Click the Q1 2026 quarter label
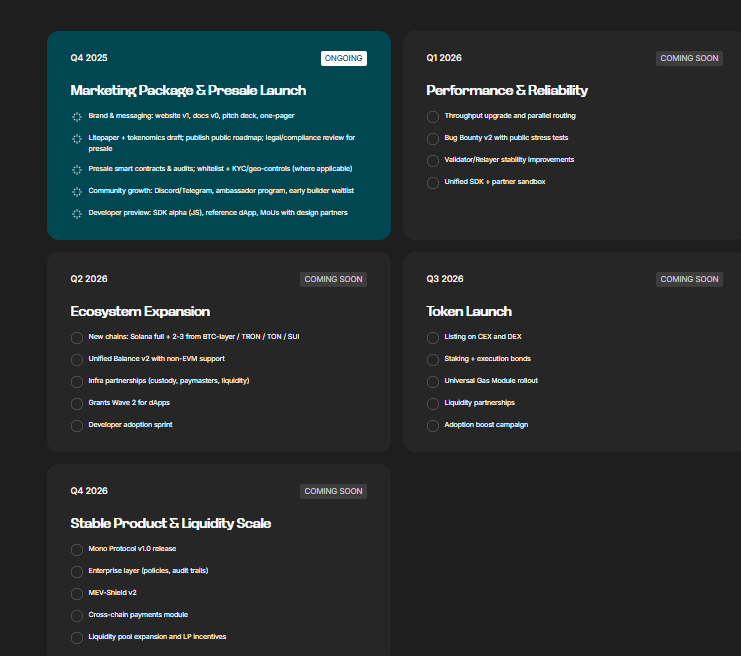Viewport: 741px width, 656px height. pyautogui.click(x=444, y=58)
